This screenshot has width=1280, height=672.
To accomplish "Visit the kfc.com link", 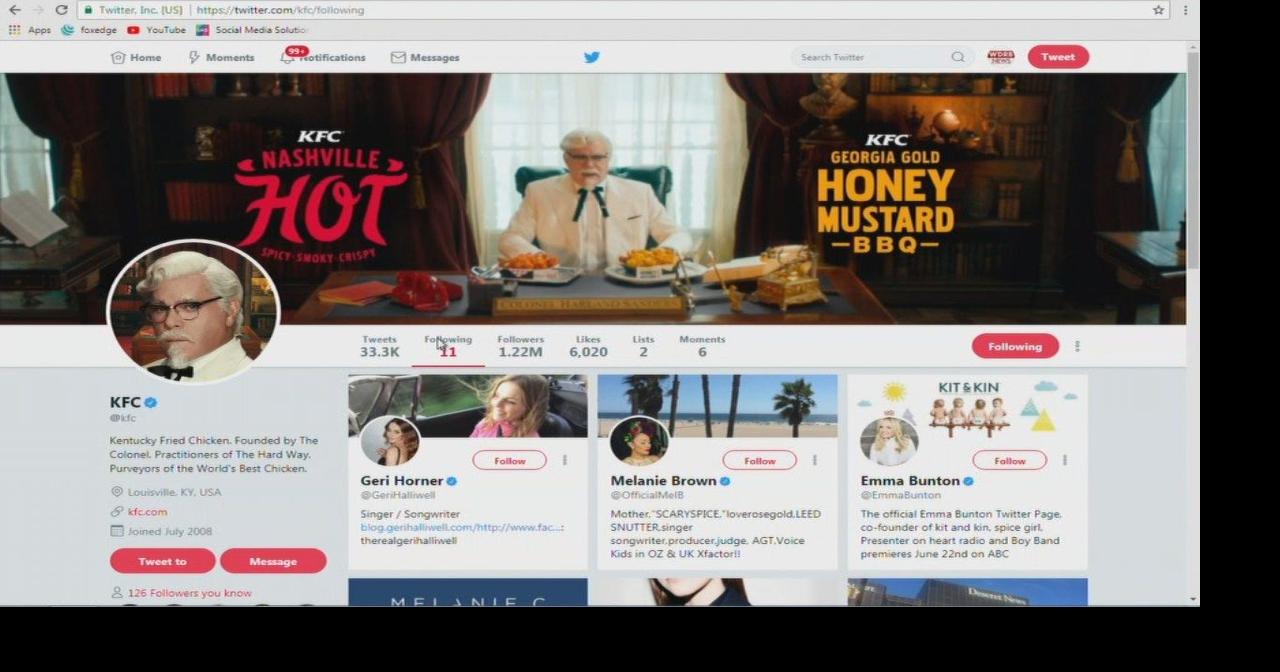I will point(147,511).
